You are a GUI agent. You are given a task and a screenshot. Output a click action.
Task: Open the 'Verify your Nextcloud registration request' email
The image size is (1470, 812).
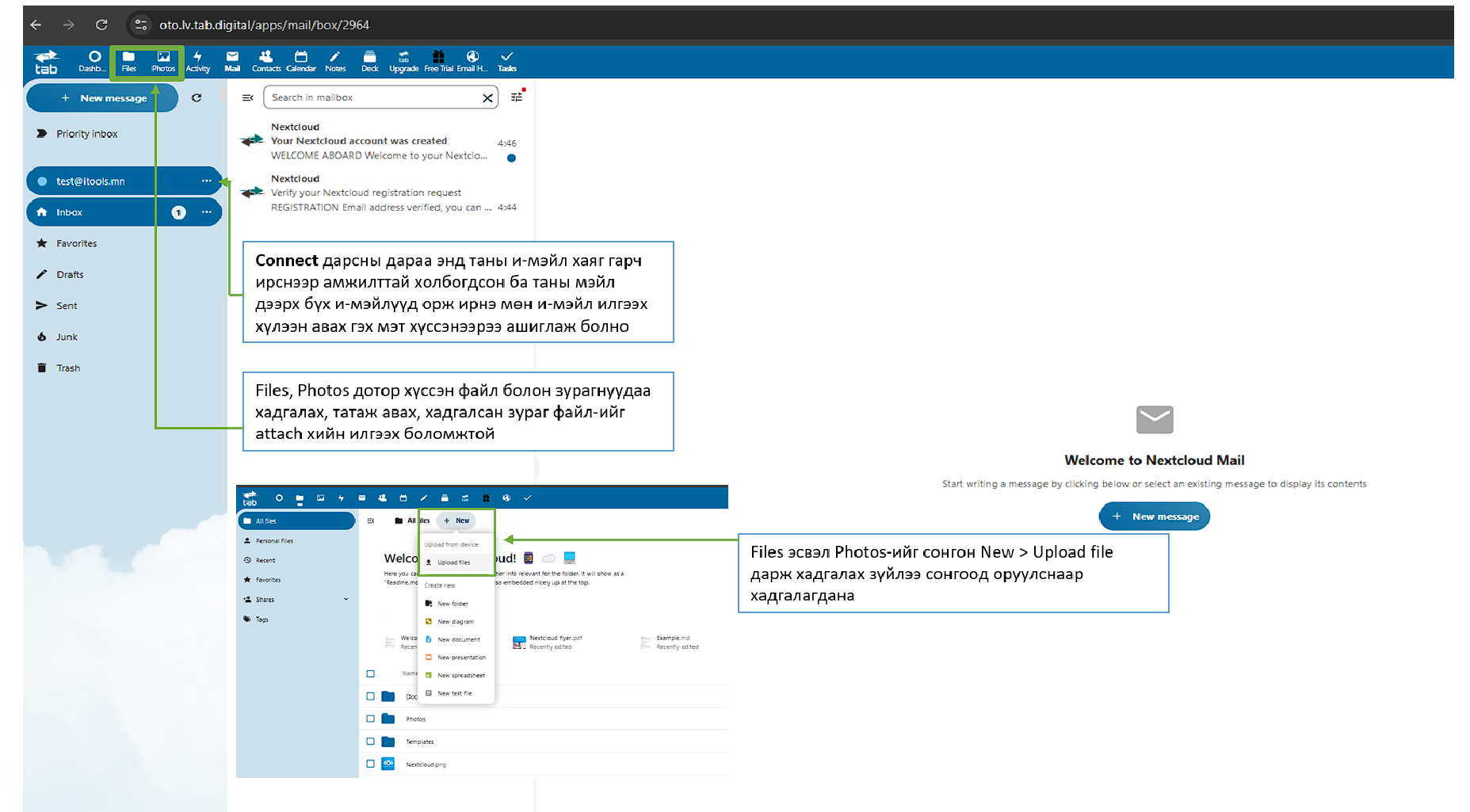coord(380,193)
